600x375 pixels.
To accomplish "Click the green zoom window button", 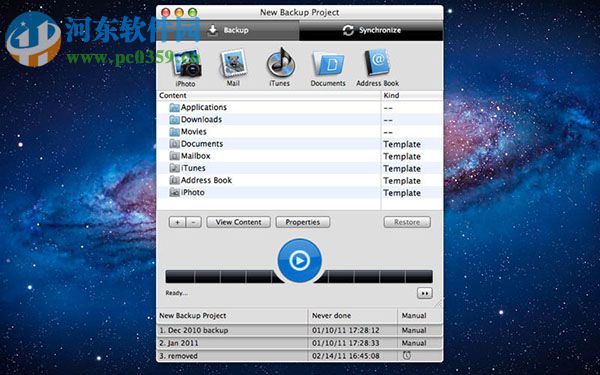I will [192, 13].
